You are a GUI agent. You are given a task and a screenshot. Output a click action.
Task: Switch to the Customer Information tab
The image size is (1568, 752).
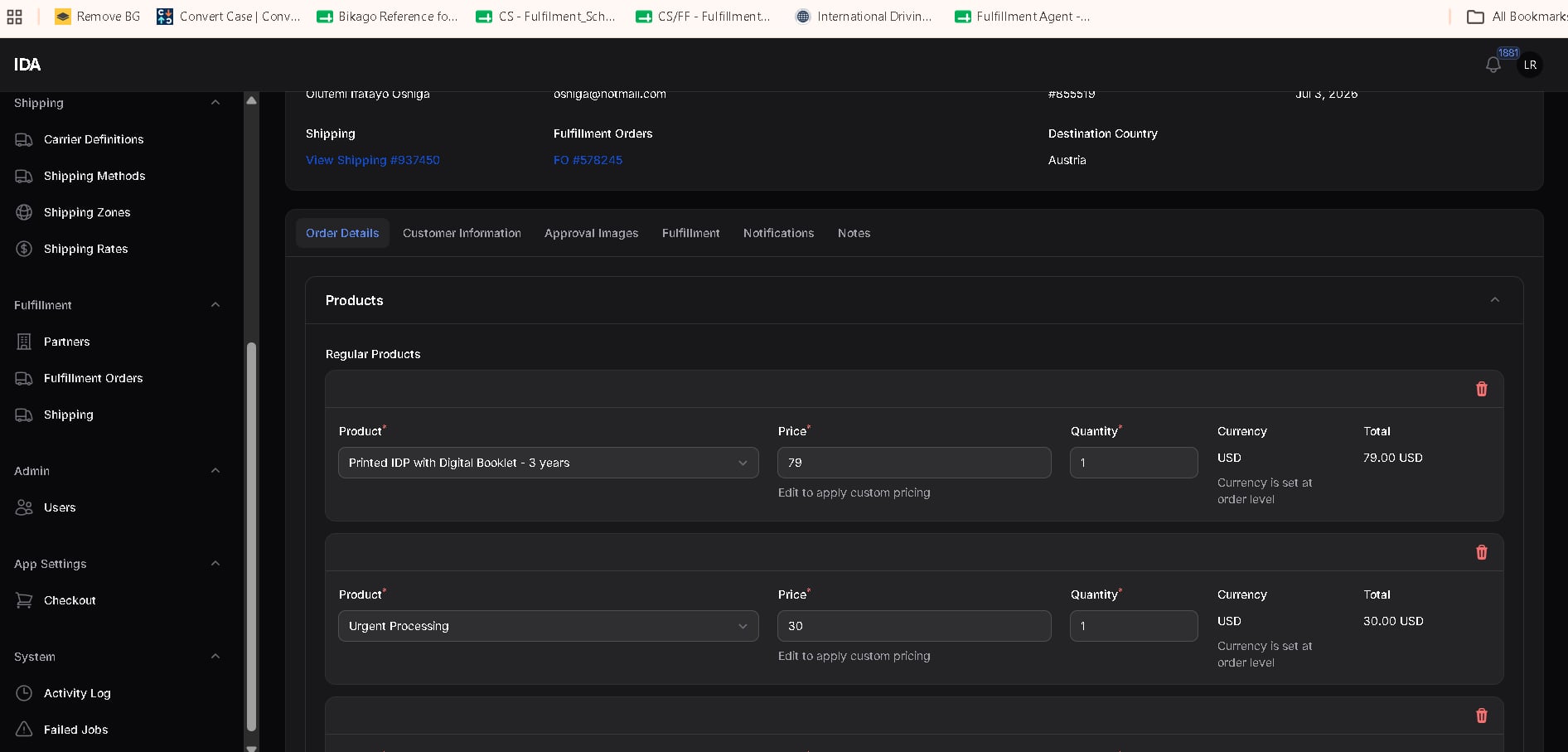[462, 233]
